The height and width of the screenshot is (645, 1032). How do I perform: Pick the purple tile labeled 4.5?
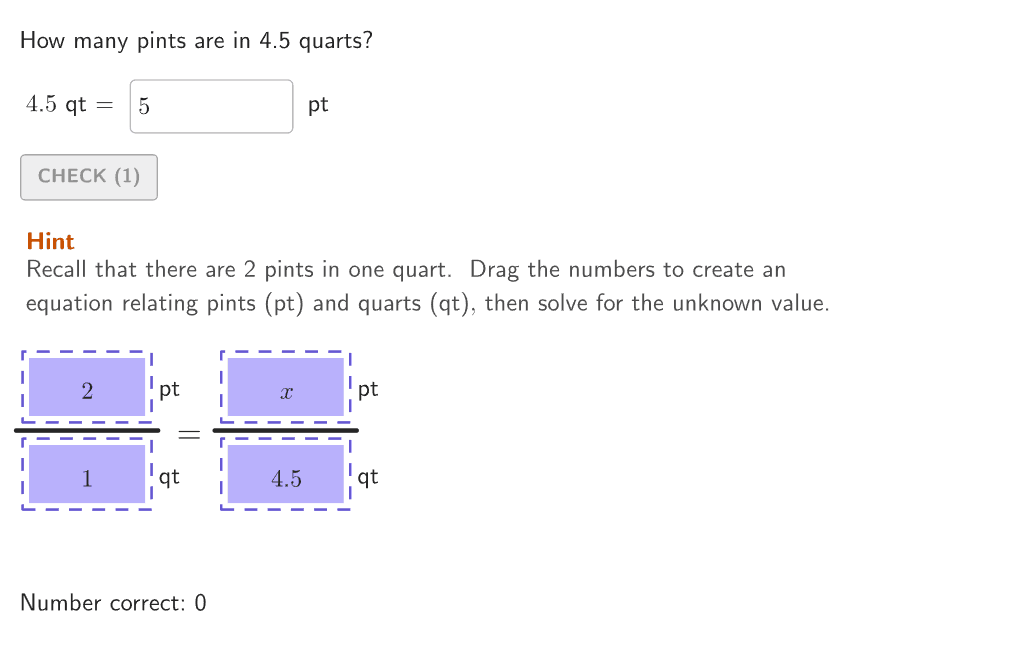(286, 475)
